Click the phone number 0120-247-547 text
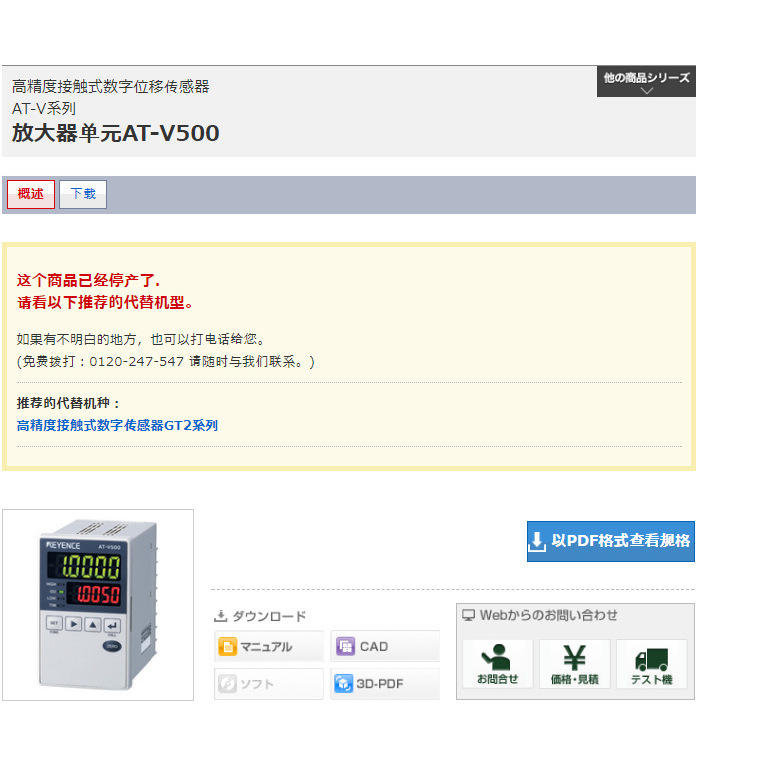Image resolution: width=782 pixels, height=782 pixels. pos(136,362)
